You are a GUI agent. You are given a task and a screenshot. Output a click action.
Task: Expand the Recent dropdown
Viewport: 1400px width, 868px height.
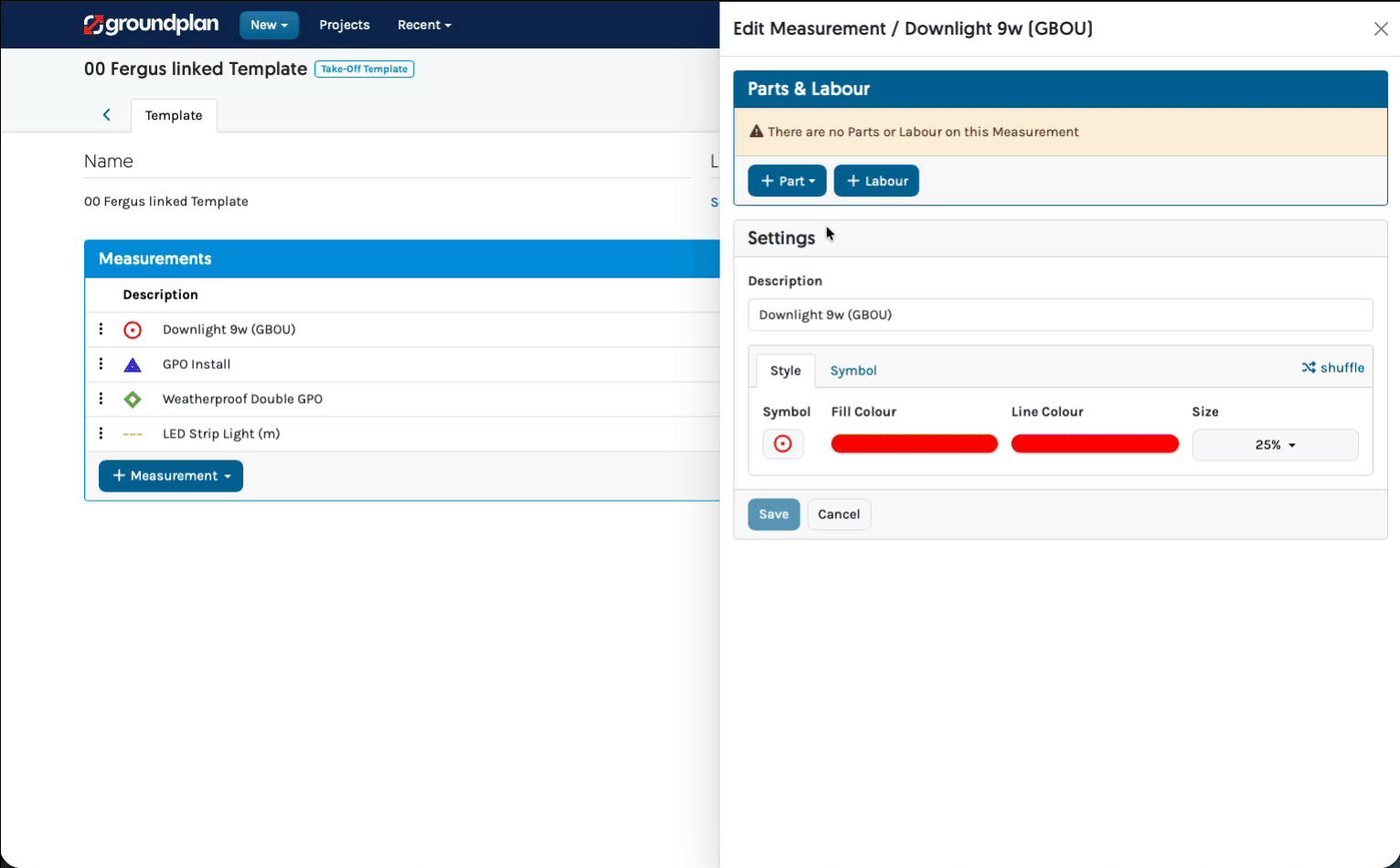(x=424, y=25)
